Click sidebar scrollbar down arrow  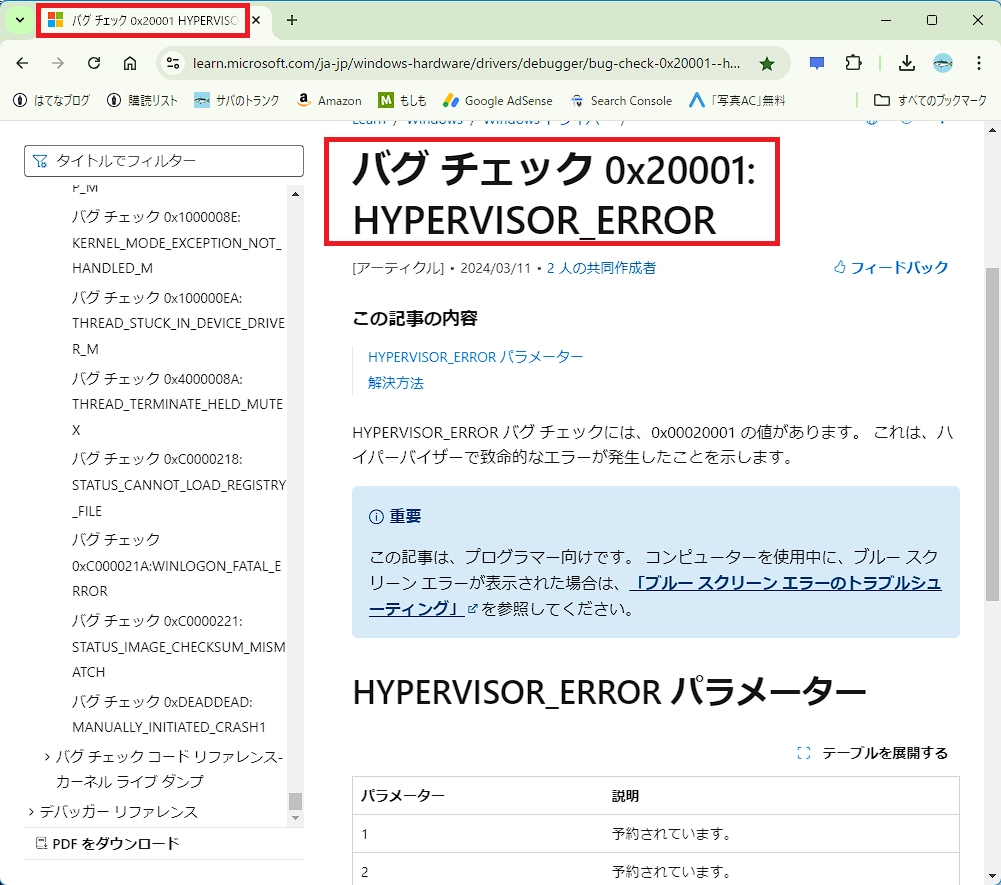tap(295, 818)
